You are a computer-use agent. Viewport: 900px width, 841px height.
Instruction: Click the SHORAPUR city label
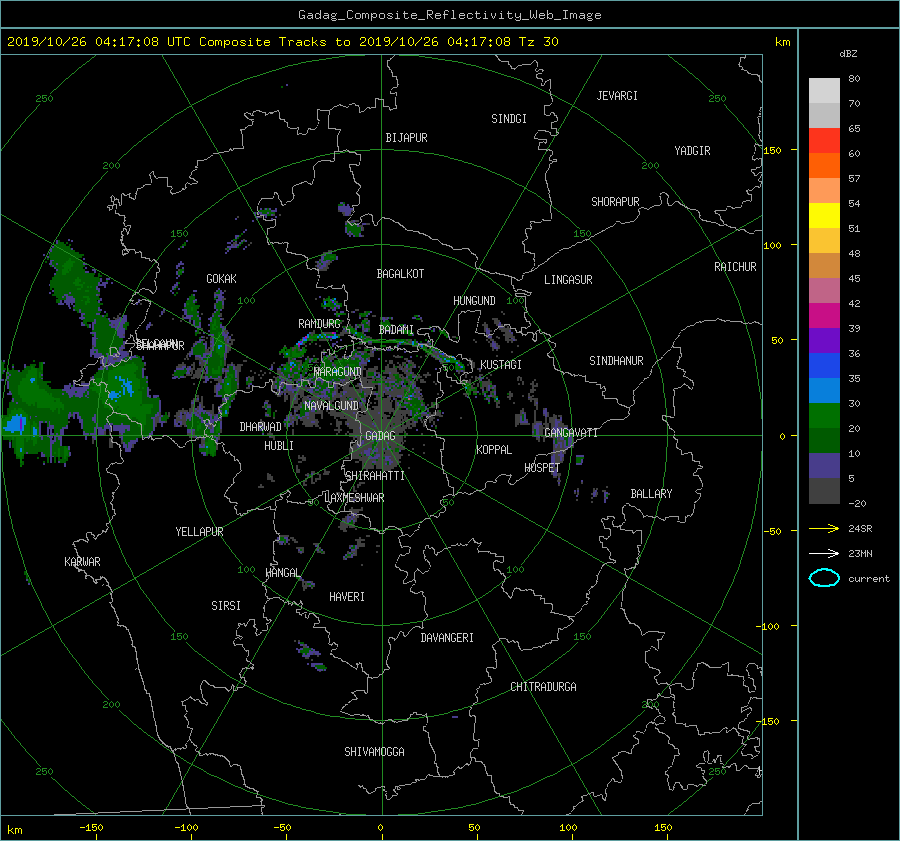tap(615, 202)
